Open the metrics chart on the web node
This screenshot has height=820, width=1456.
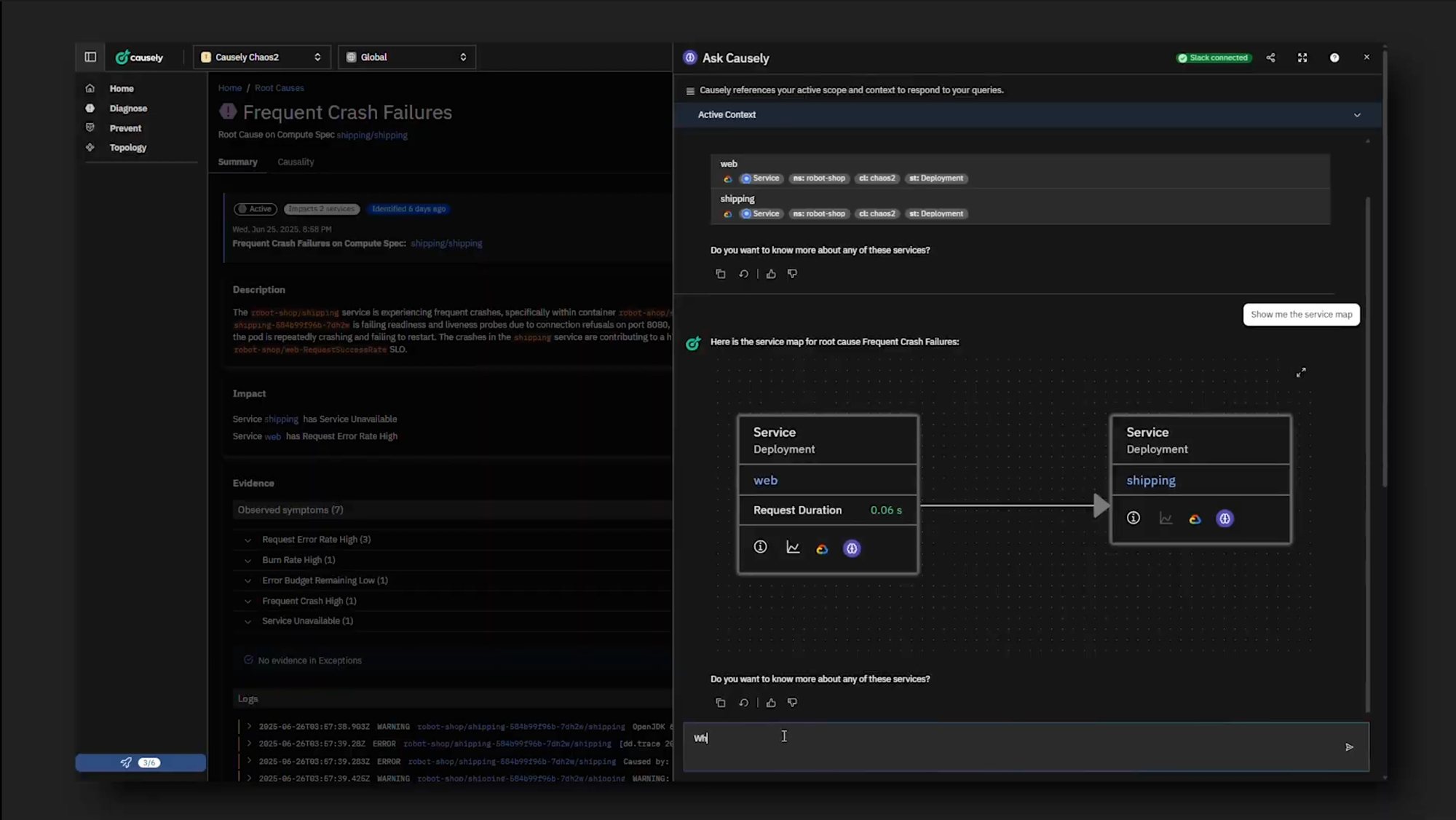pos(793,548)
